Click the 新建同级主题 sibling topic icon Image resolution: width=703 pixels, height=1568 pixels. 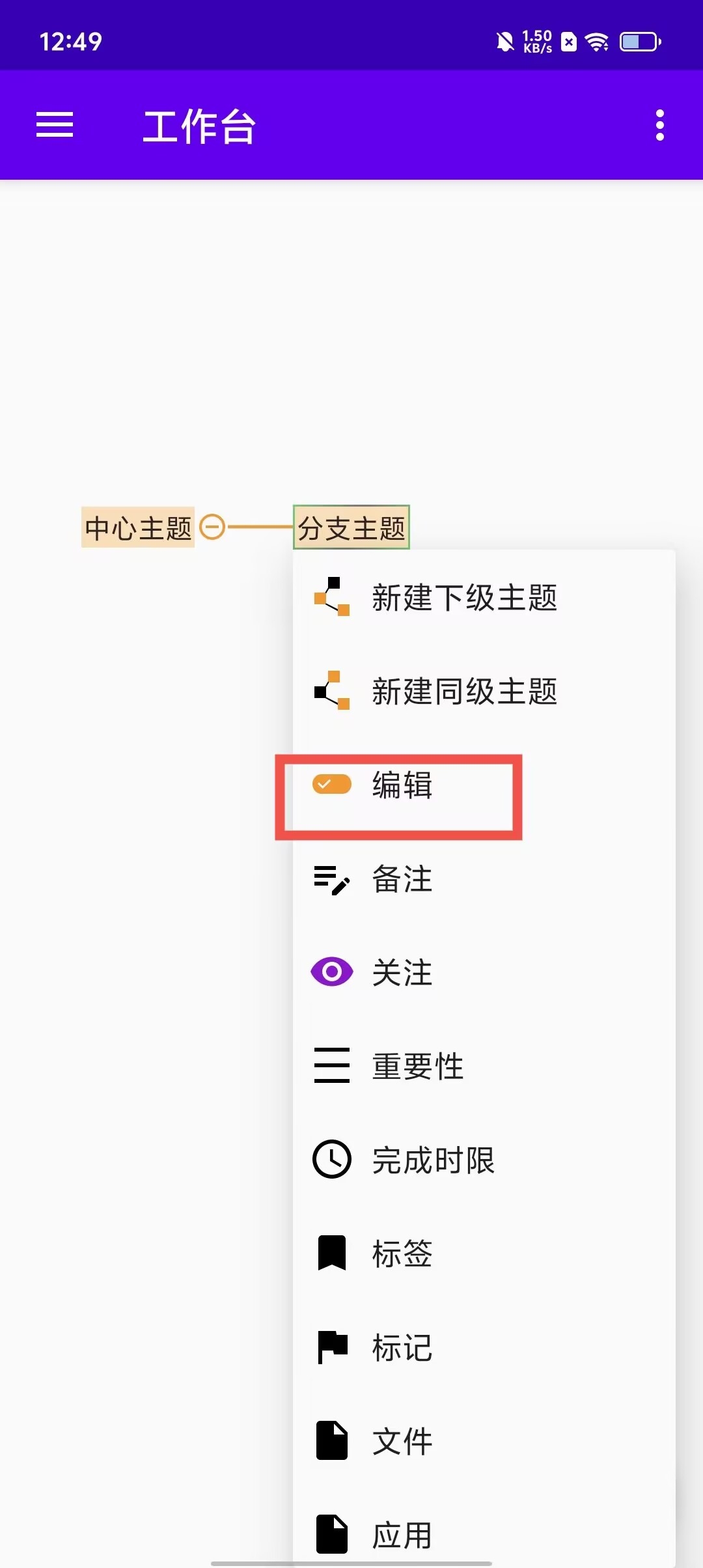(332, 690)
